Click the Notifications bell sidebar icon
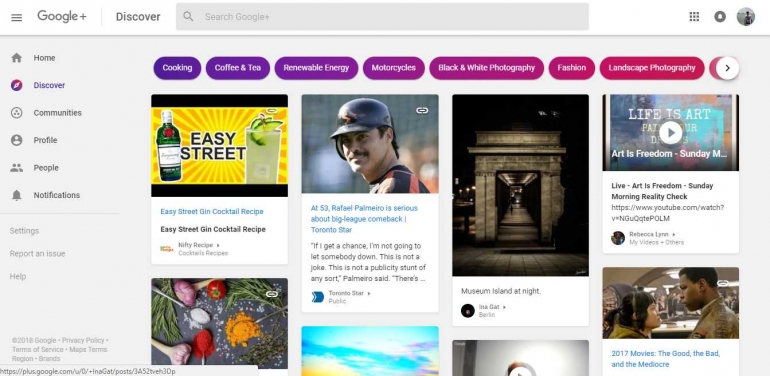770x376 pixels. [x=17, y=195]
